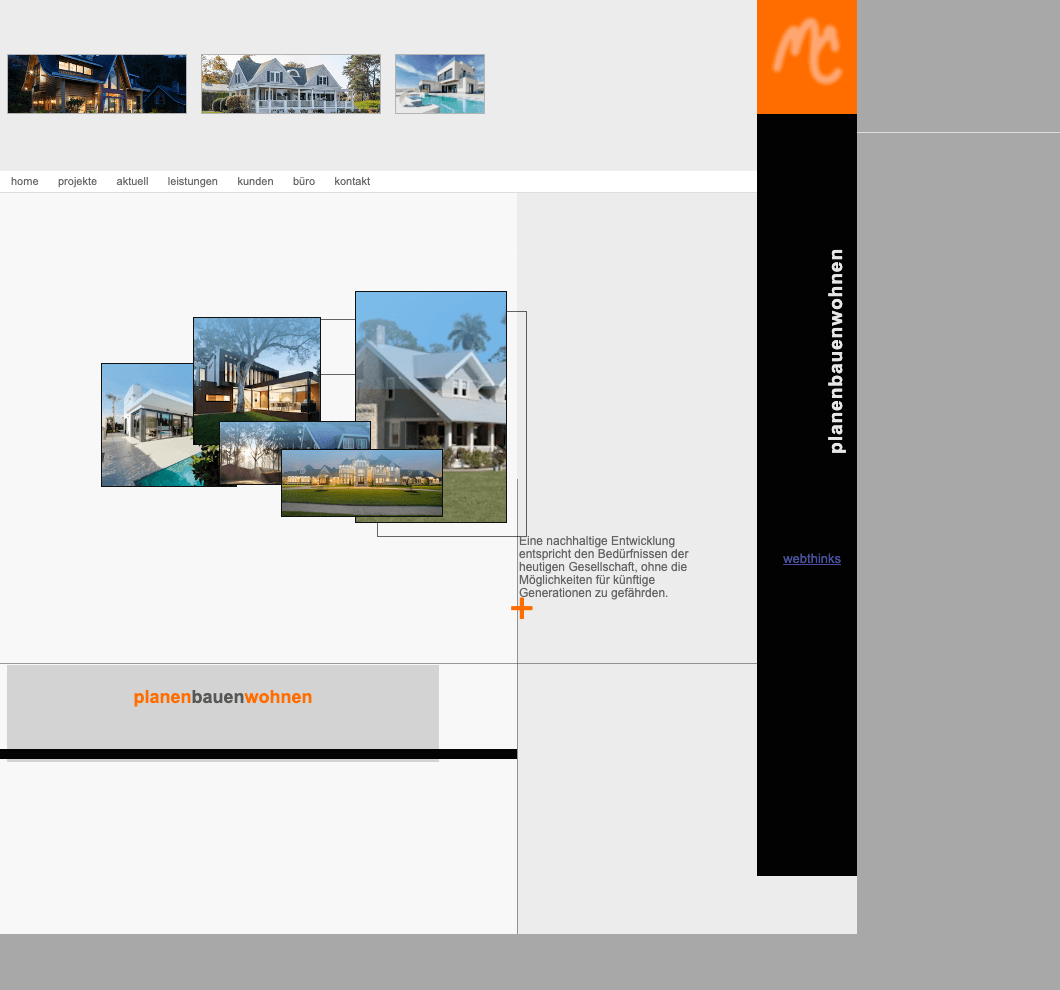Click the misty forest collage photo
This screenshot has width=1060, height=990.
pos(248,452)
